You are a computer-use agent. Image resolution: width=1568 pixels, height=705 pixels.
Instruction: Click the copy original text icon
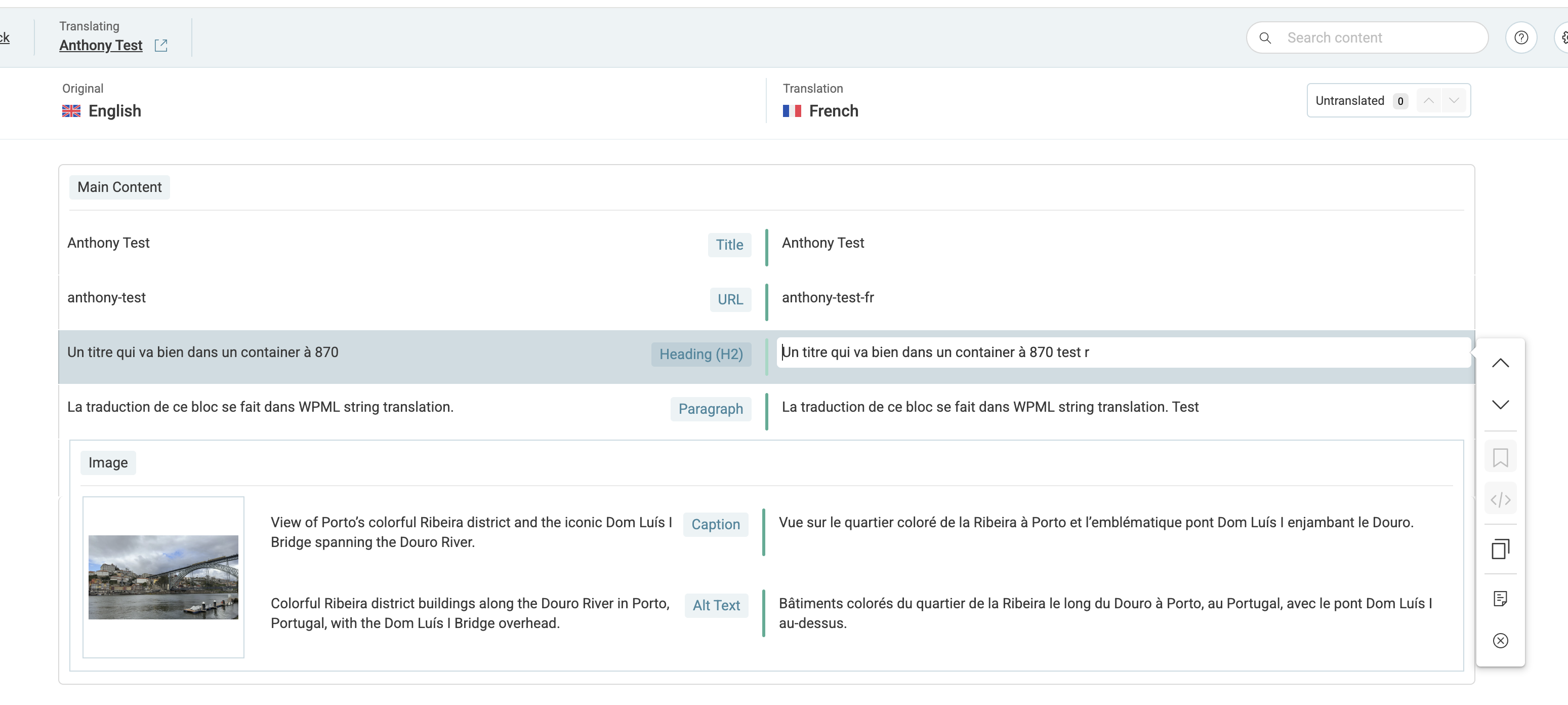1500,549
